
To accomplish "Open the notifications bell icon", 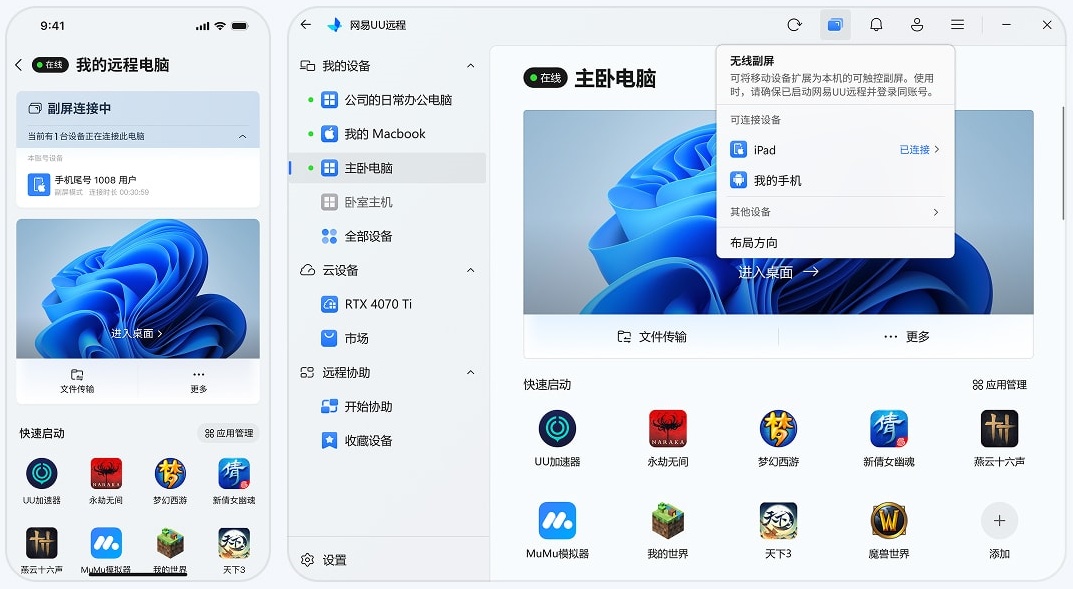I will (876, 25).
